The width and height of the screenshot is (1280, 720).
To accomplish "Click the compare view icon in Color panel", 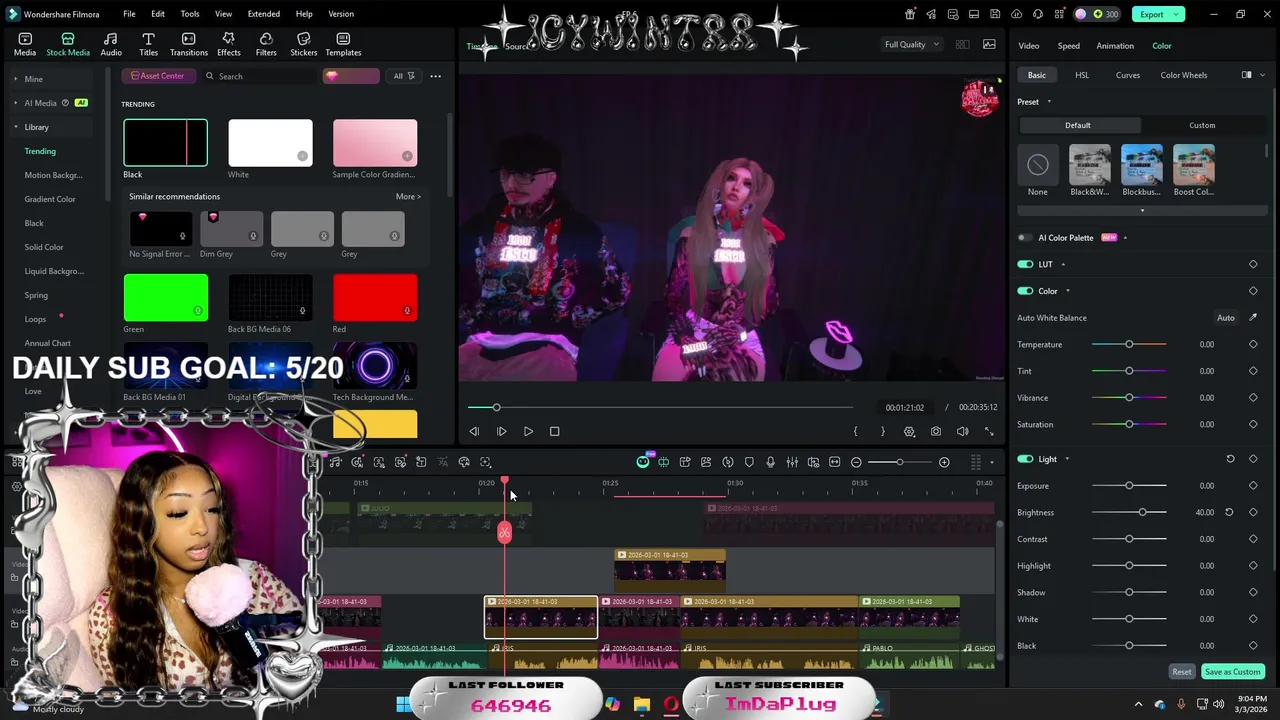I will point(1246,75).
